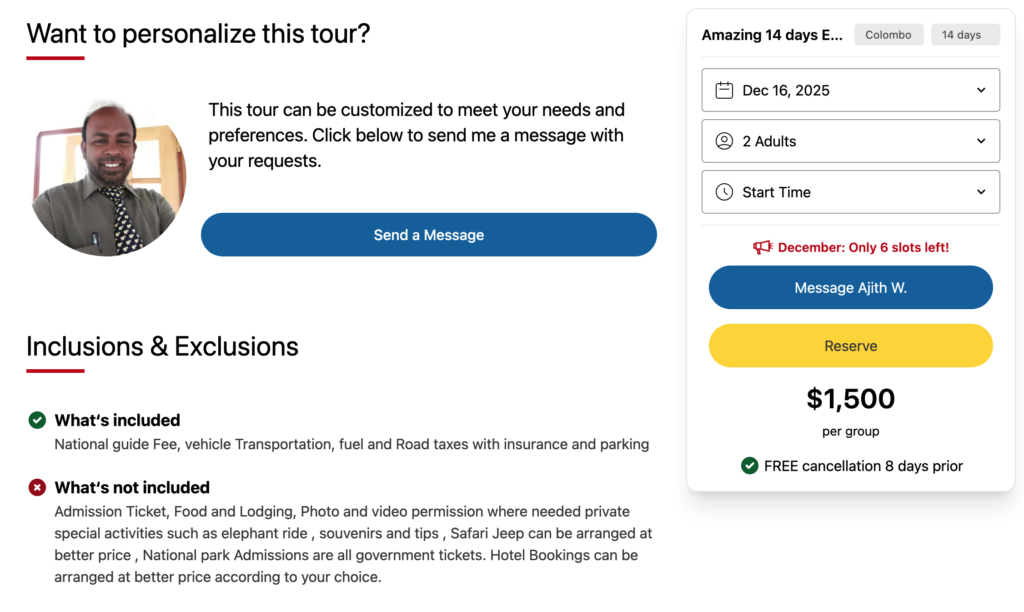Open the Dec 16, 2025 date dropdown
The height and width of the screenshot is (612, 1024).
pos(850,90)
